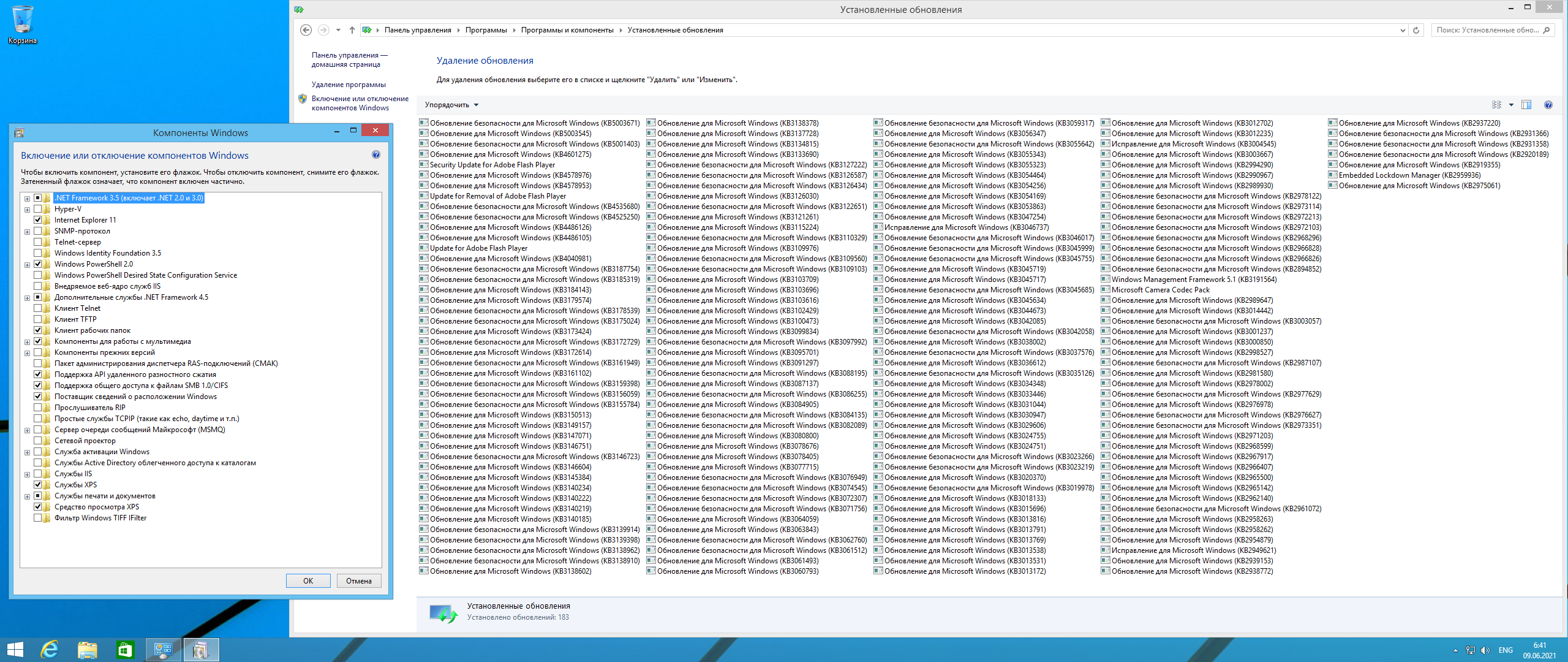1568x662 pixels.
Task: Uncheck SMB 1.0/CIFS file sharing support
Action: 38,386
